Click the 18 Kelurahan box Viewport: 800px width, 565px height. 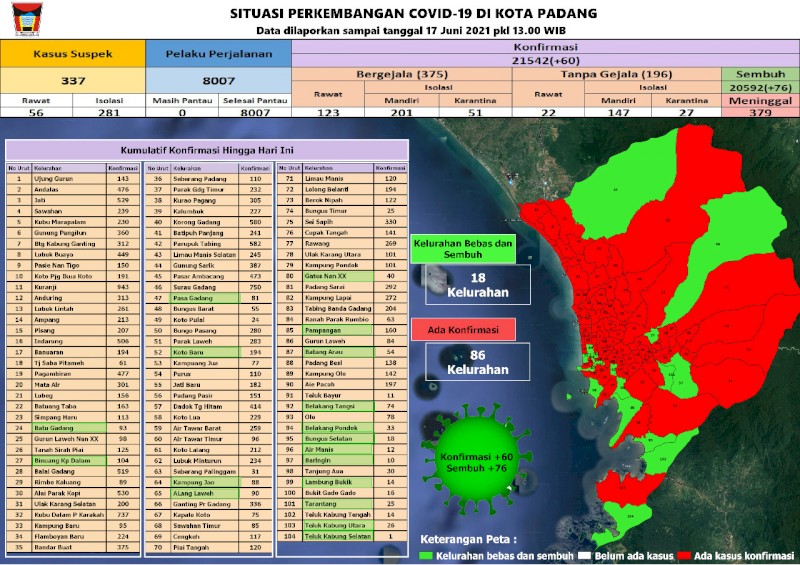(478, 284)
